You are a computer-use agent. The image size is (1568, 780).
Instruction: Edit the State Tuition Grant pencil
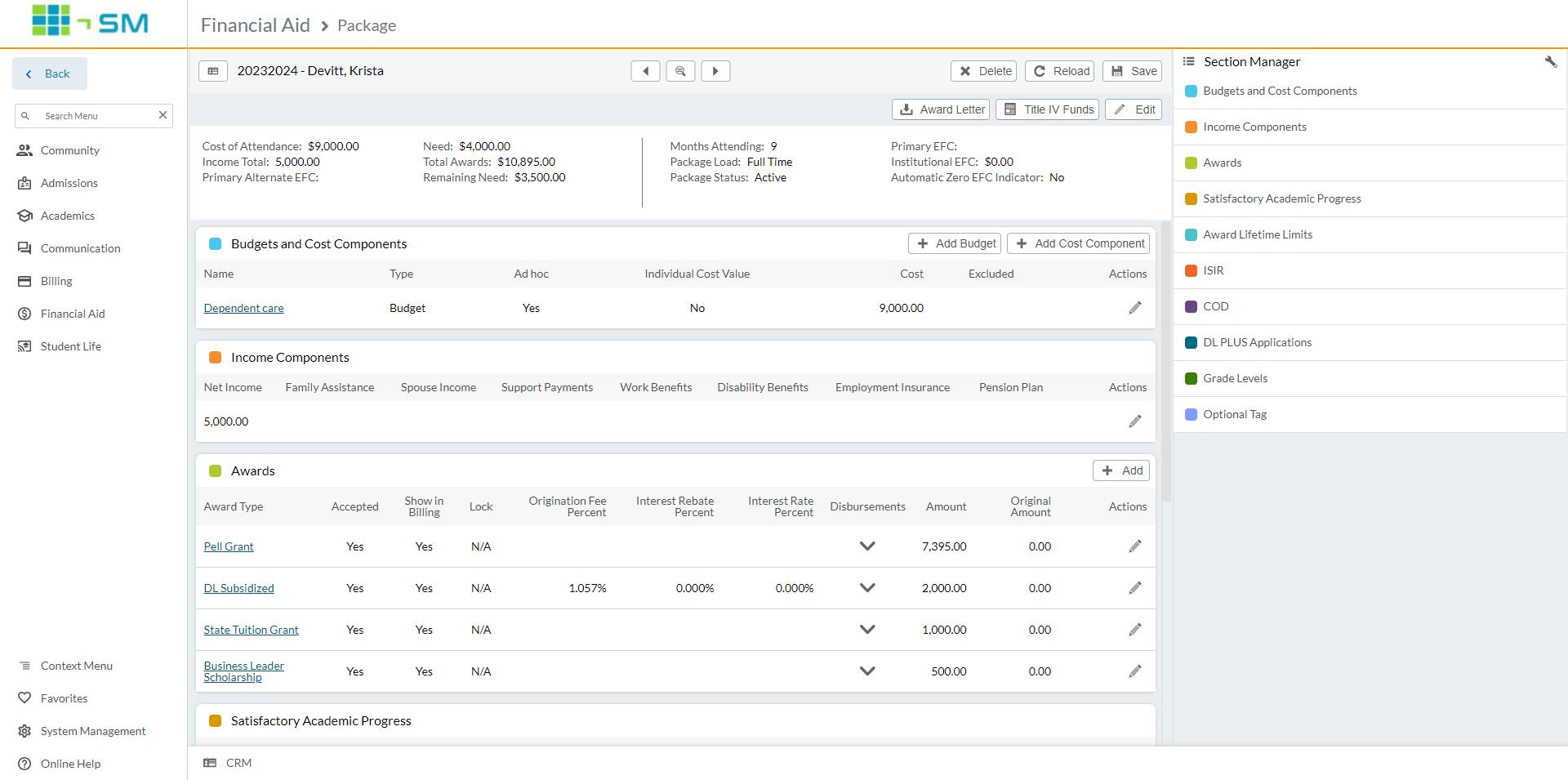click(x=1135, y=630)
